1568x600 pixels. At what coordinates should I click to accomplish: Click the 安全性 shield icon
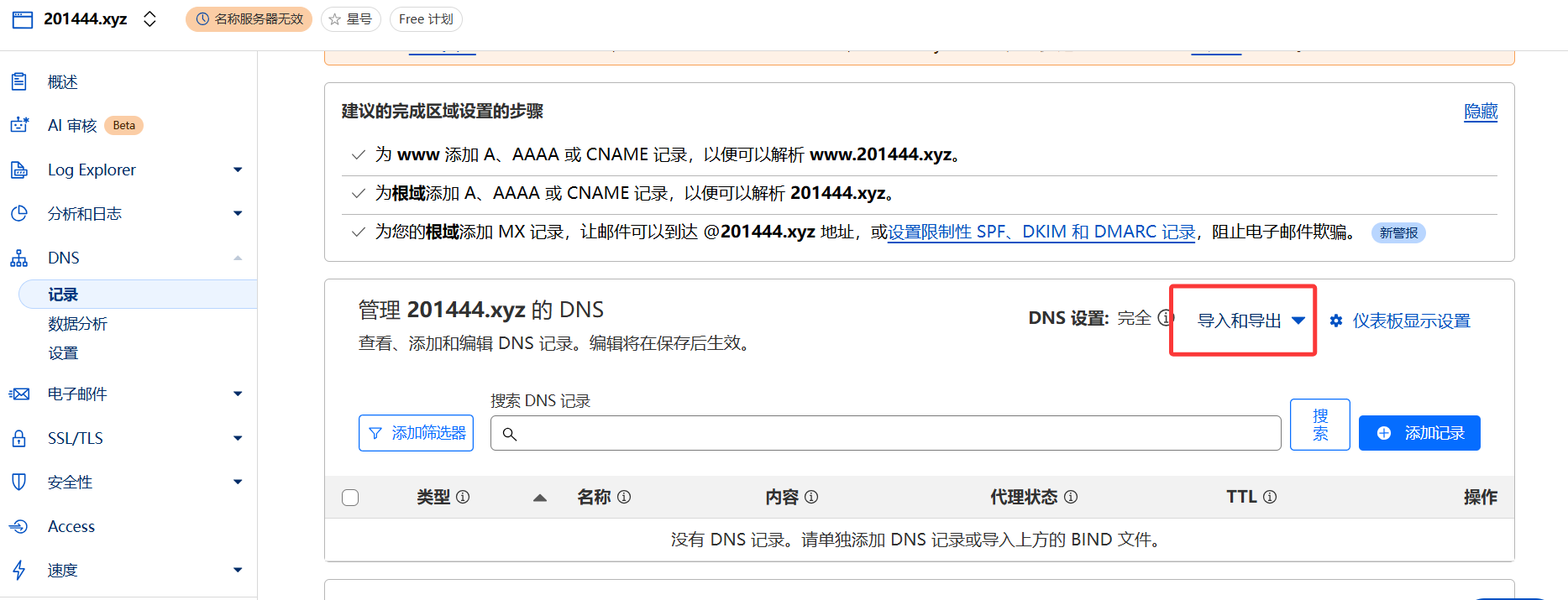click(19, 482)
